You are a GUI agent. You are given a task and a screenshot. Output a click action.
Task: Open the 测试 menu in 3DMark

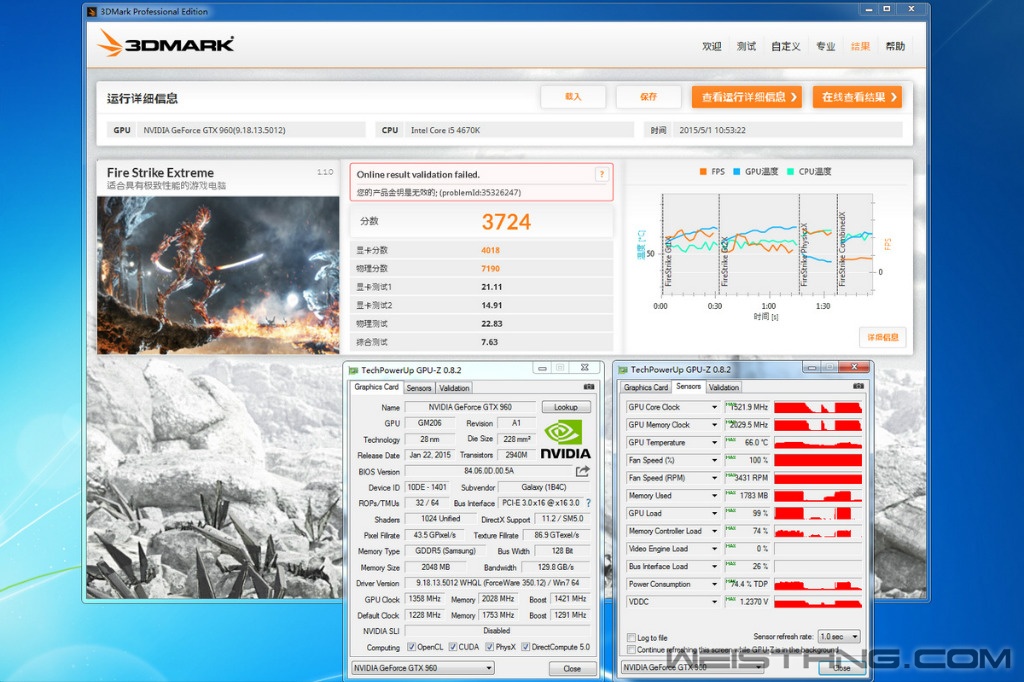746,46
